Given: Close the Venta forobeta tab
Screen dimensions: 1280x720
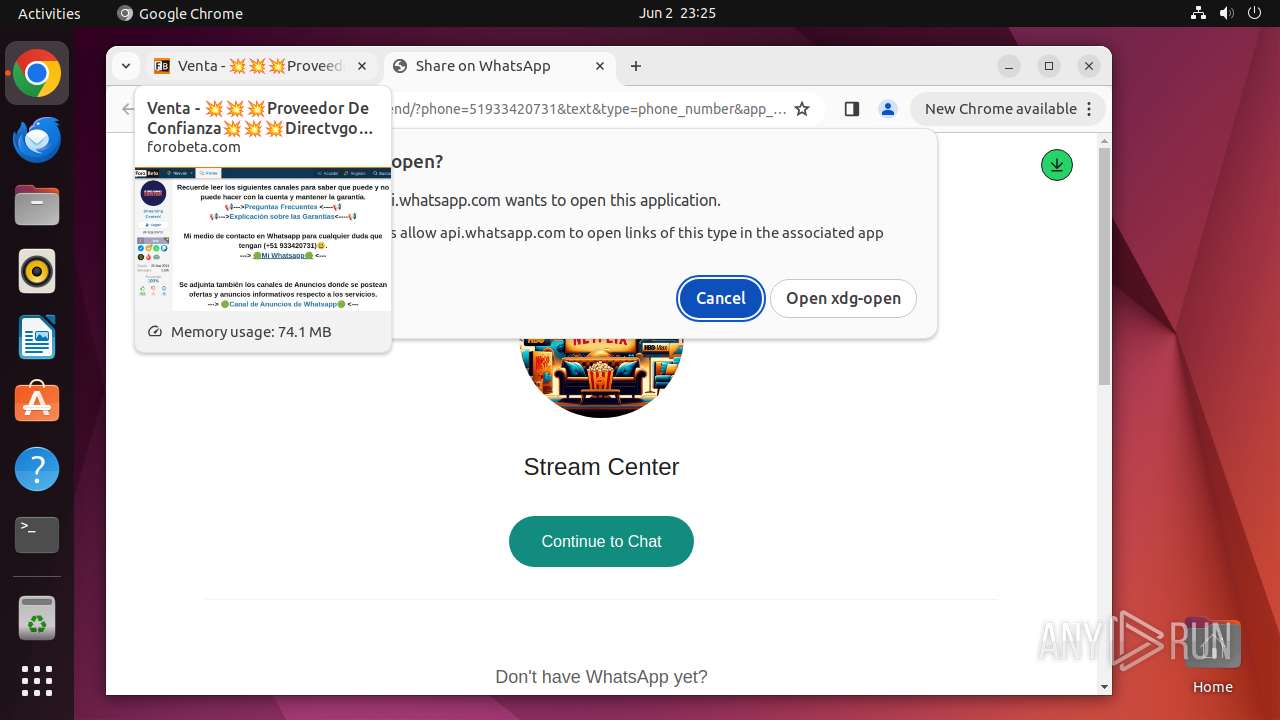Looking at the screenshot, I should point(362,66).
